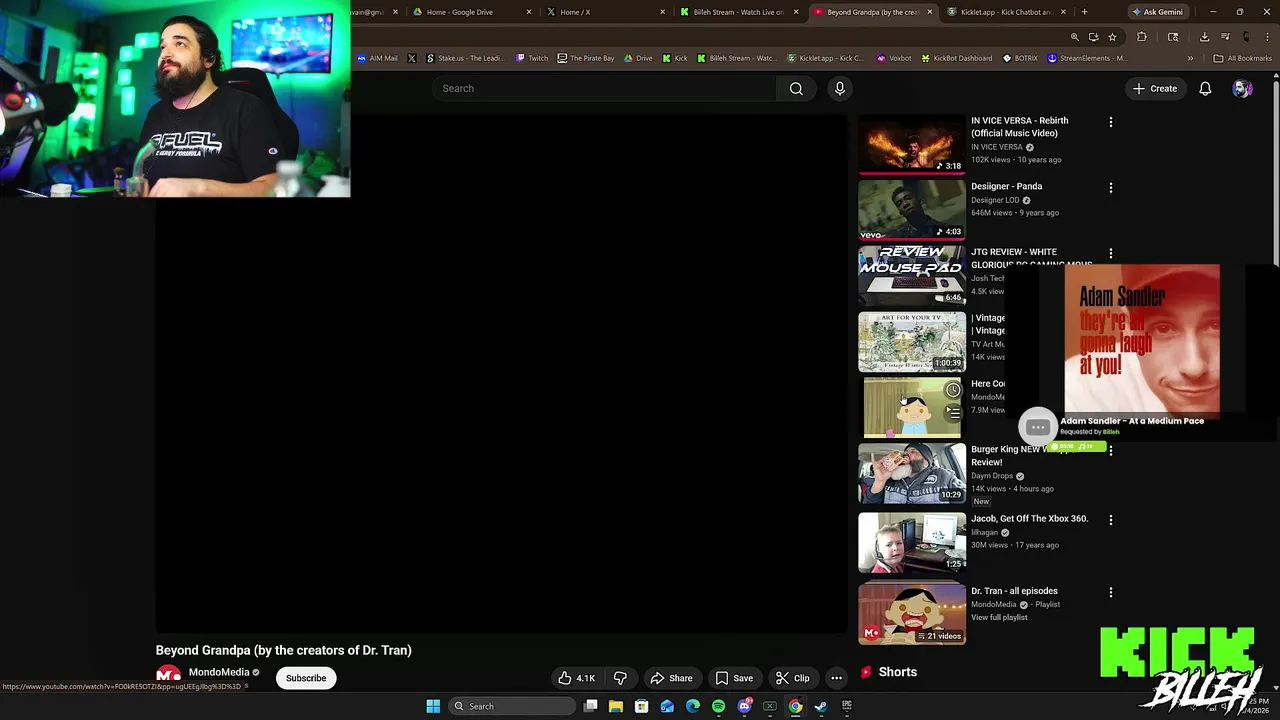Open the JTG Review mouse pad thumbnail

[x=912, y=276]
